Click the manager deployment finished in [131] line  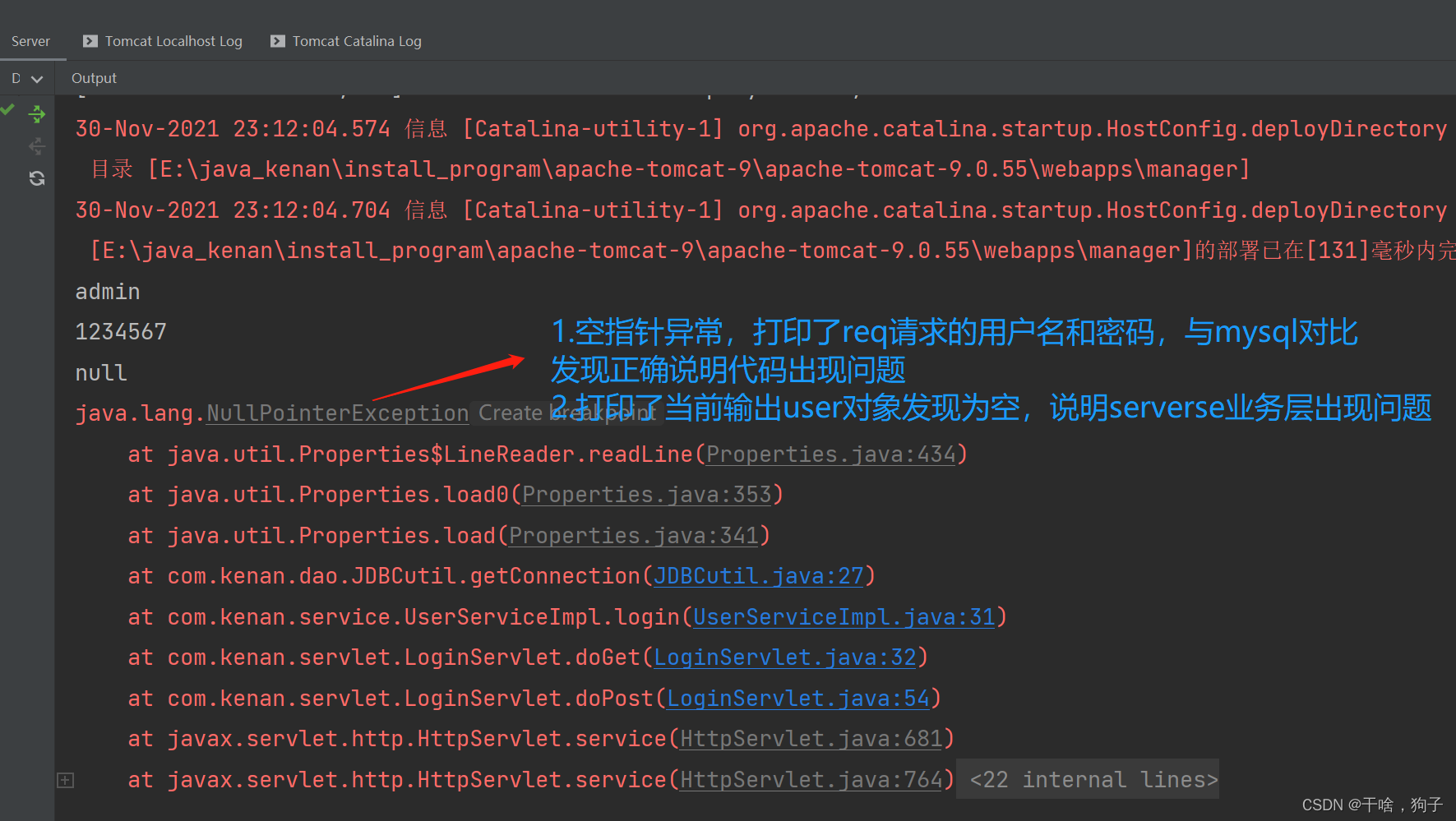(x=773, y=250)
